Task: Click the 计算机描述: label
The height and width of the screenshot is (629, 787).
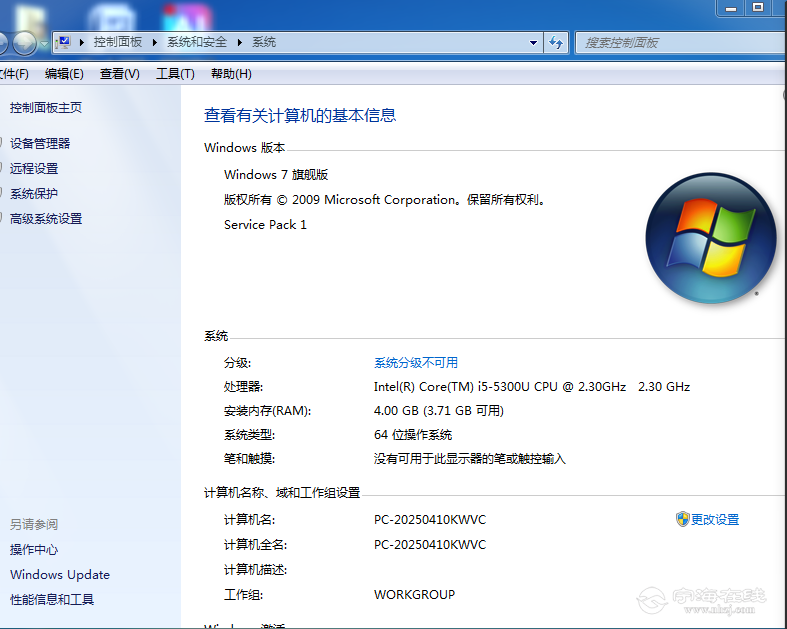Action: pyautogui.click(x=255, y=570)
